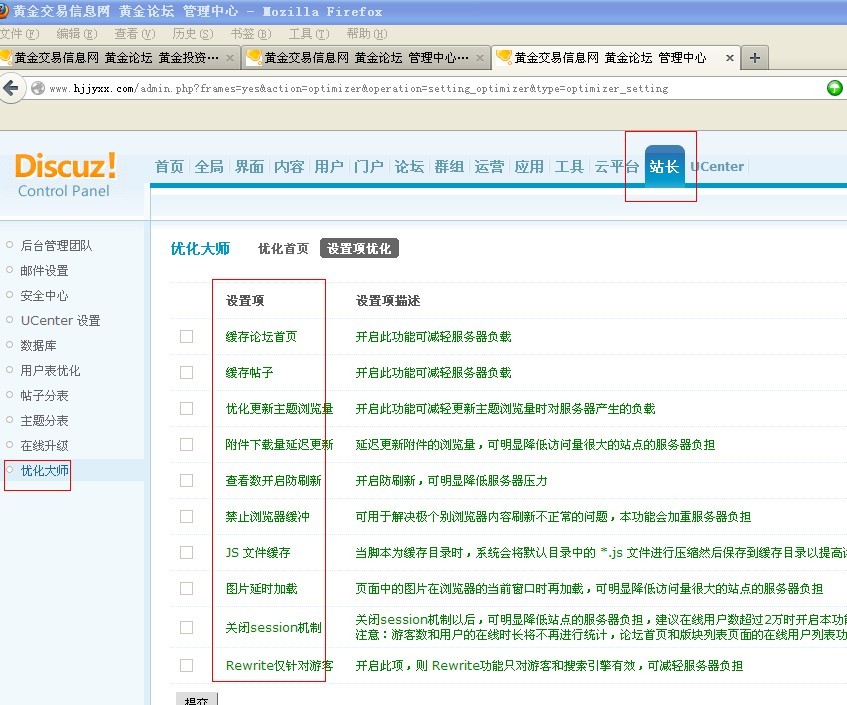Tick the 附件下载量延迟更新 checkbox
The image size is (847, 705).
(186, 445)
